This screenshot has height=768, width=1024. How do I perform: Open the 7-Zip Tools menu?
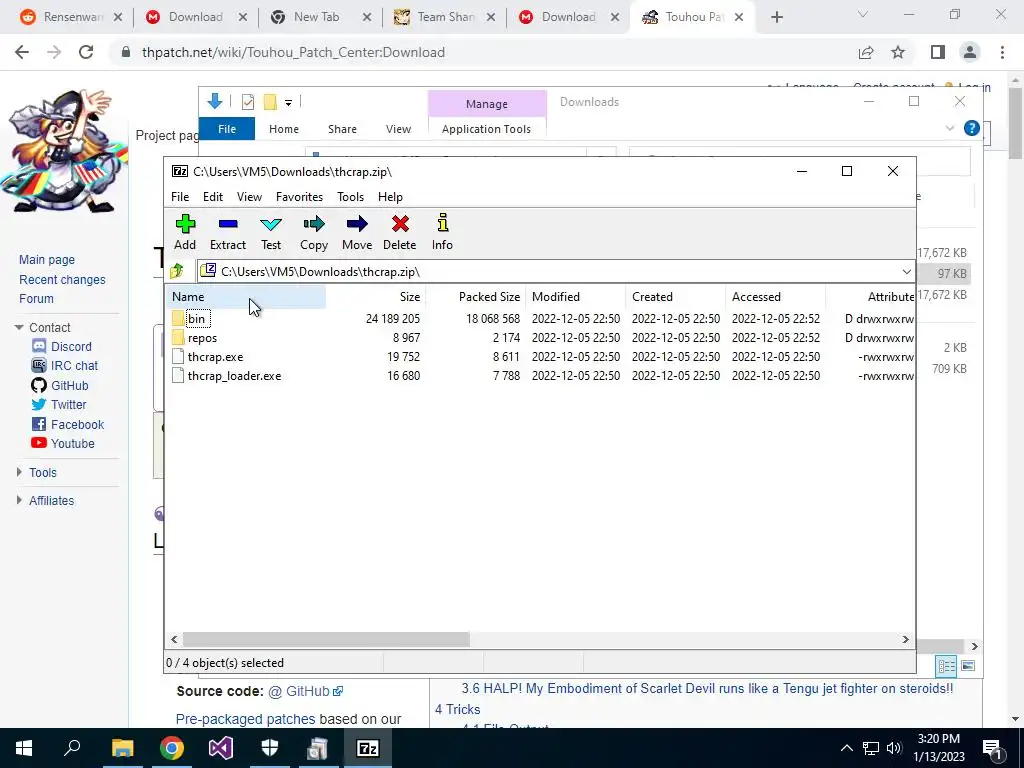(x=350, y=197)
